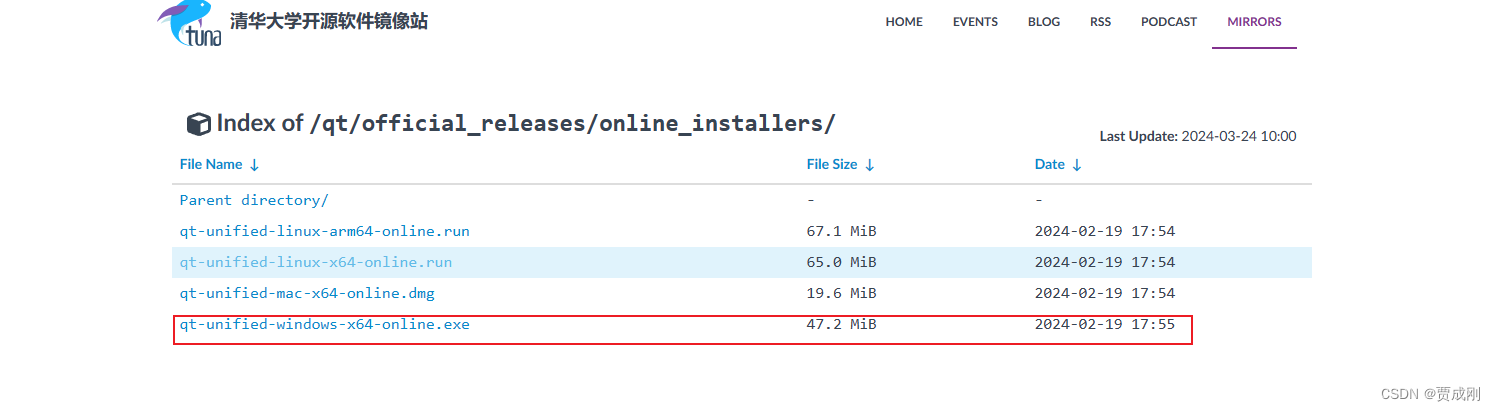
Task: Click the TUNA fish logo
Action: click(189, 23)
